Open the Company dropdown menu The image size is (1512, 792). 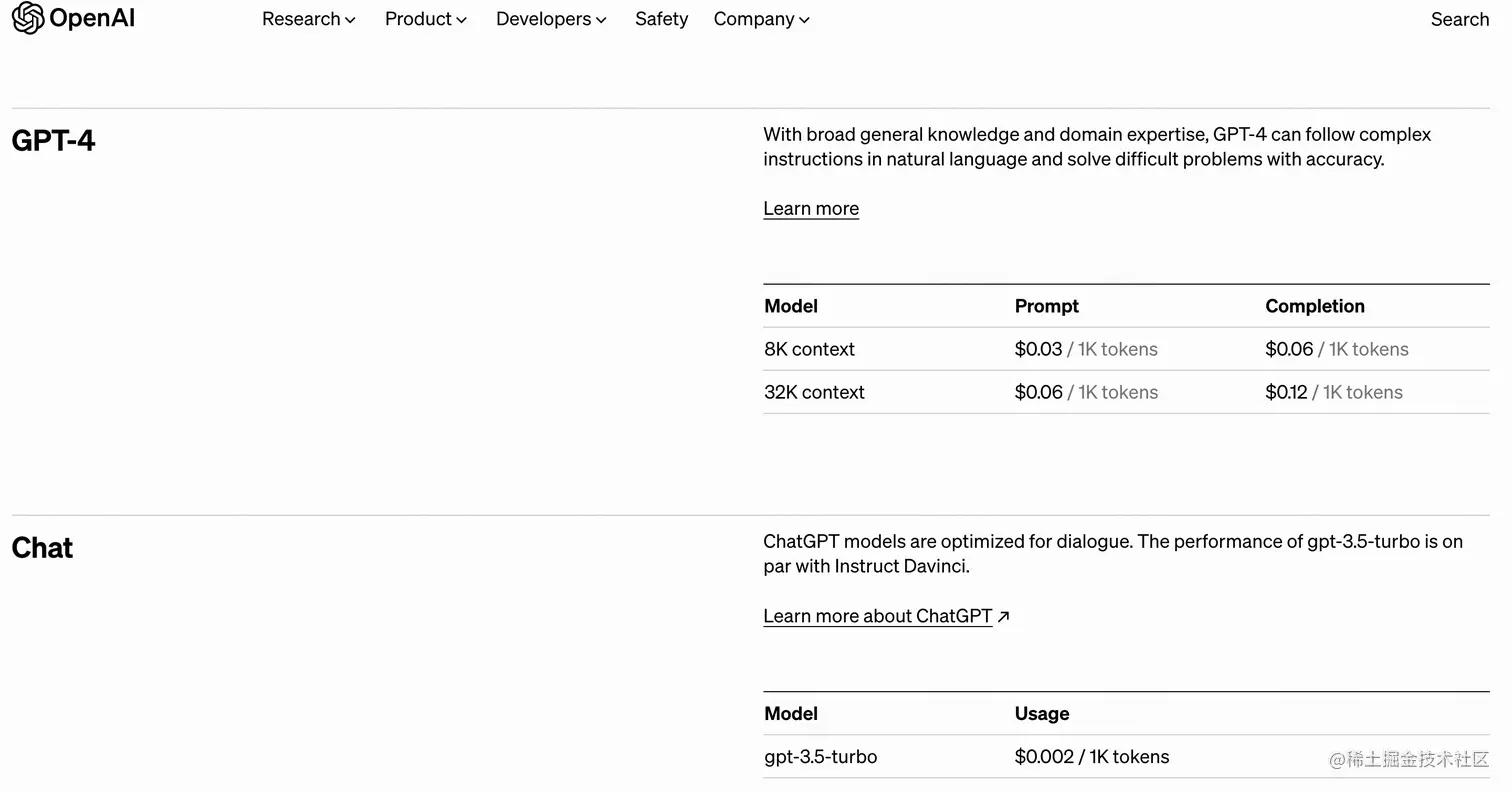tap(761, 19)
